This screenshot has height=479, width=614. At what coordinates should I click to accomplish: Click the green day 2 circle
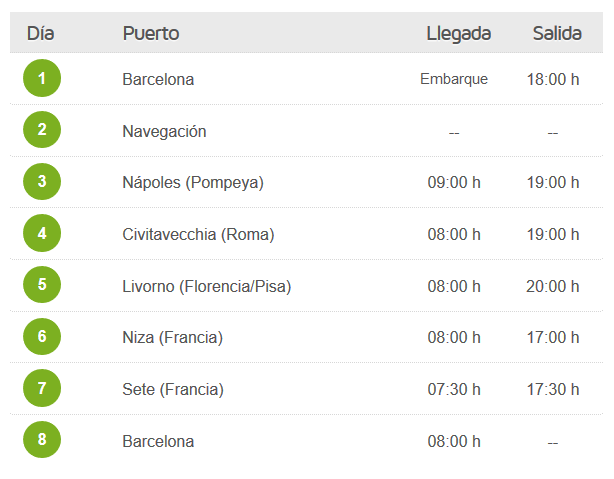(42, 130)
